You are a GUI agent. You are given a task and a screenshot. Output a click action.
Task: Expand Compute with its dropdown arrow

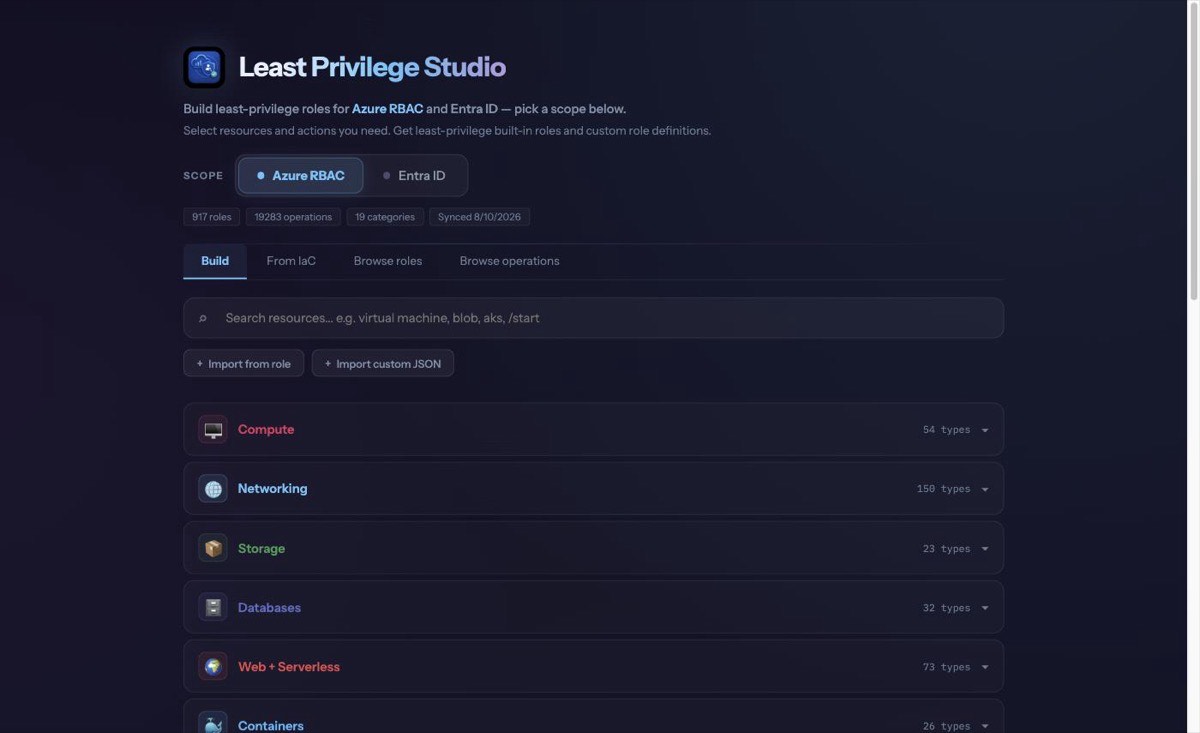(985, 430)
